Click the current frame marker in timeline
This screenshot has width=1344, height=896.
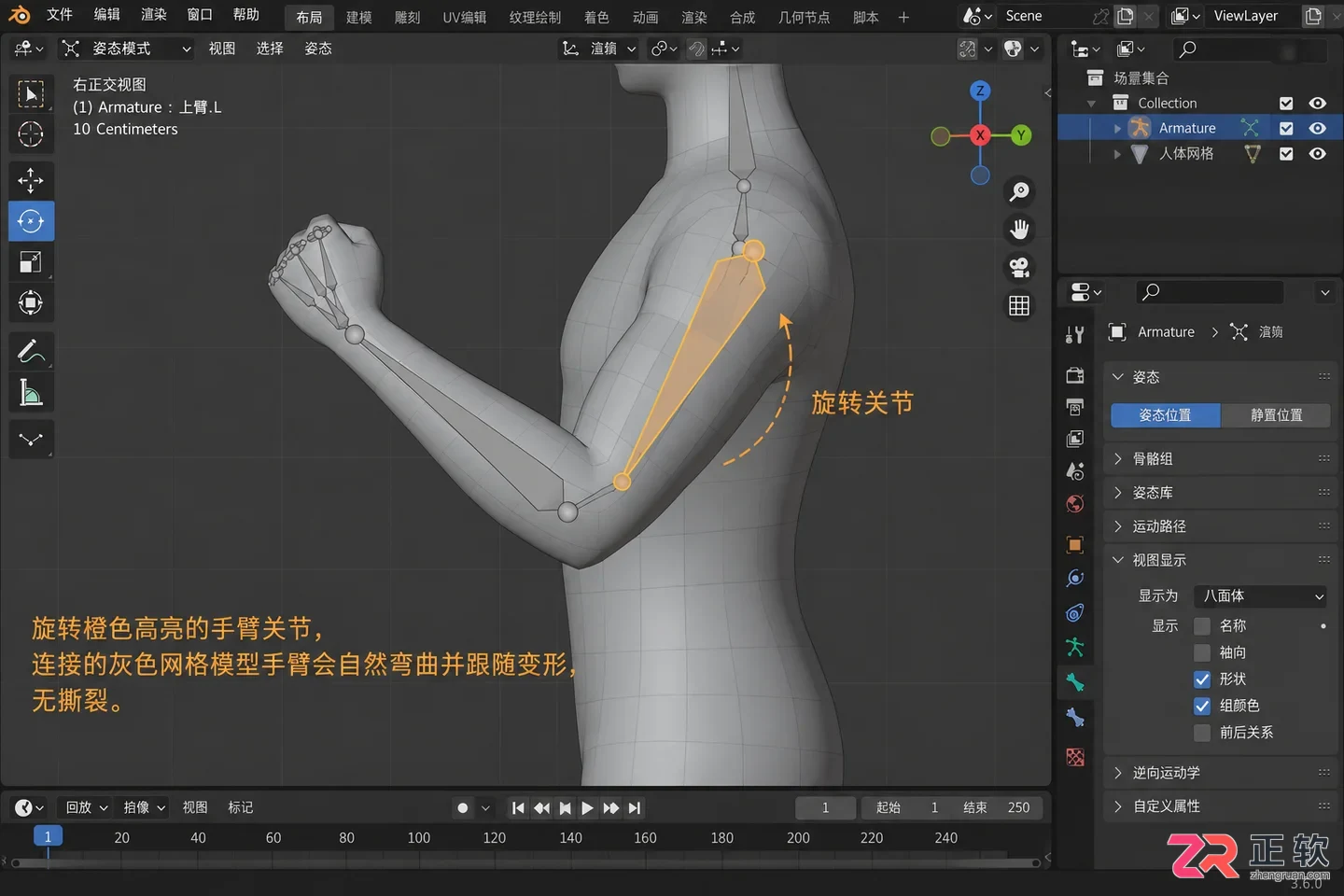point(48,837)
